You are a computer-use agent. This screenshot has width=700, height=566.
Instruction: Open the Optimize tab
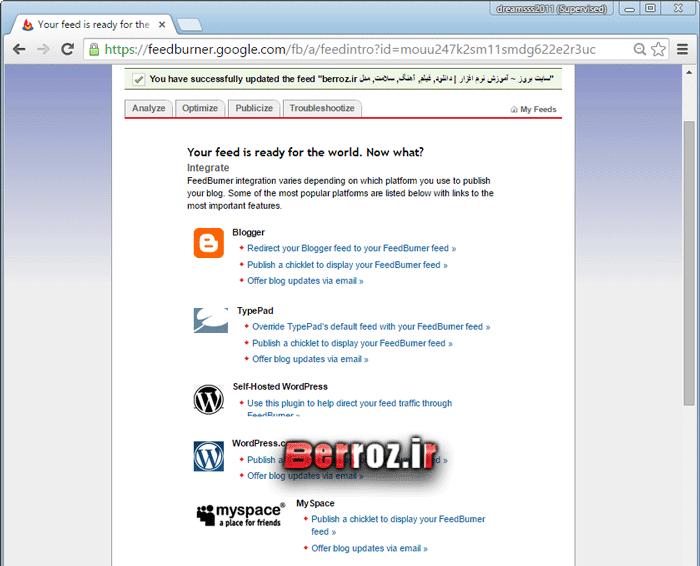(200, 108)
